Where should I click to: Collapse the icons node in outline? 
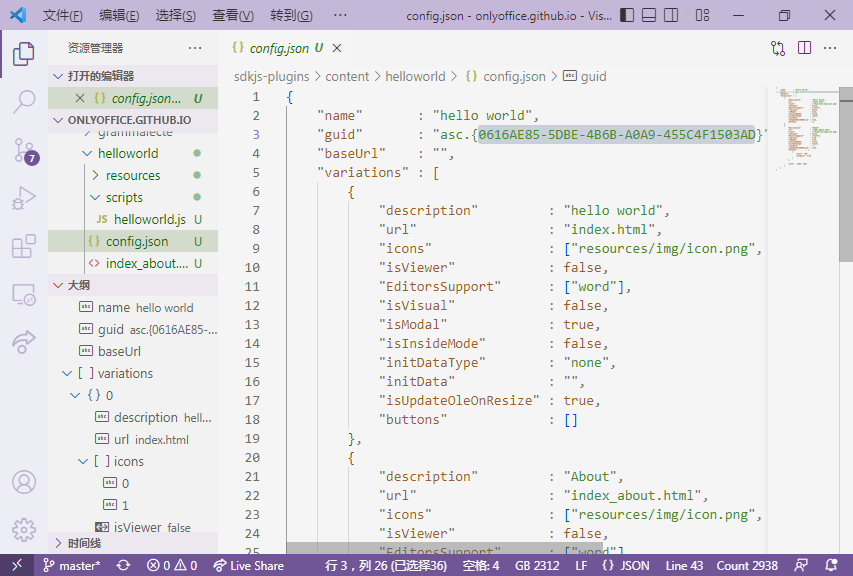click(83, 462)
